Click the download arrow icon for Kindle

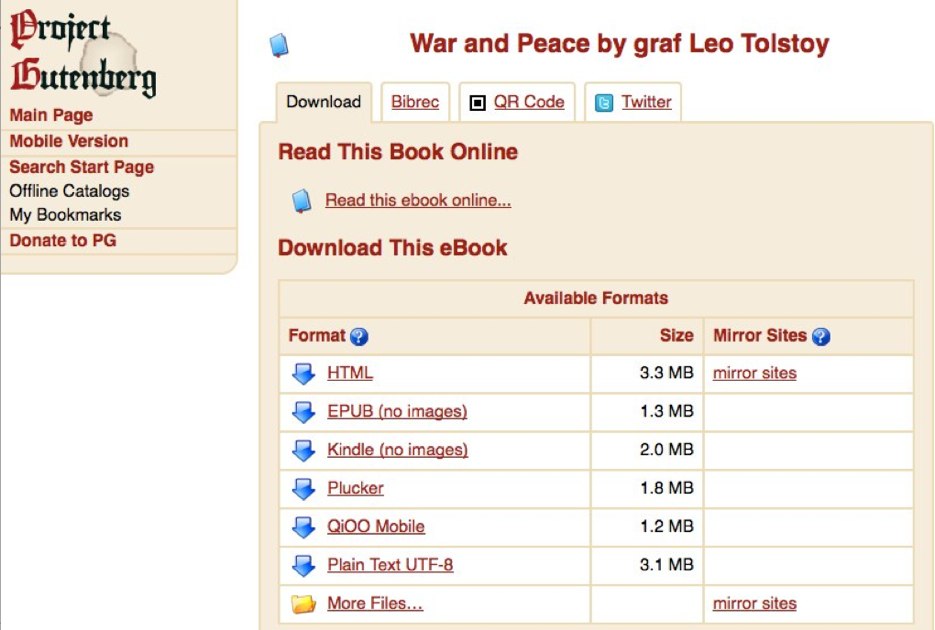(x=304, y=451)
